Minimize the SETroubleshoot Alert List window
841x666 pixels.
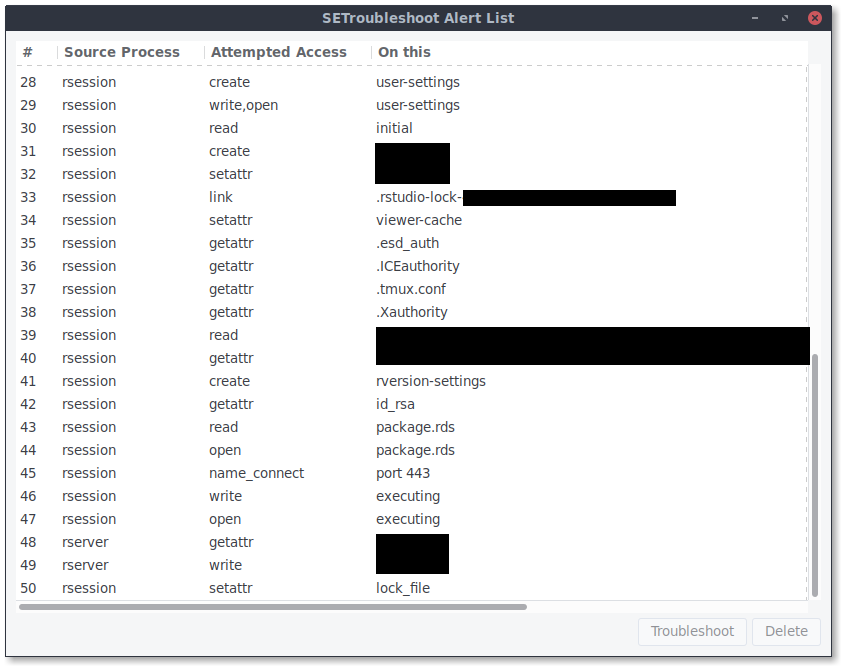click(755, 18)
